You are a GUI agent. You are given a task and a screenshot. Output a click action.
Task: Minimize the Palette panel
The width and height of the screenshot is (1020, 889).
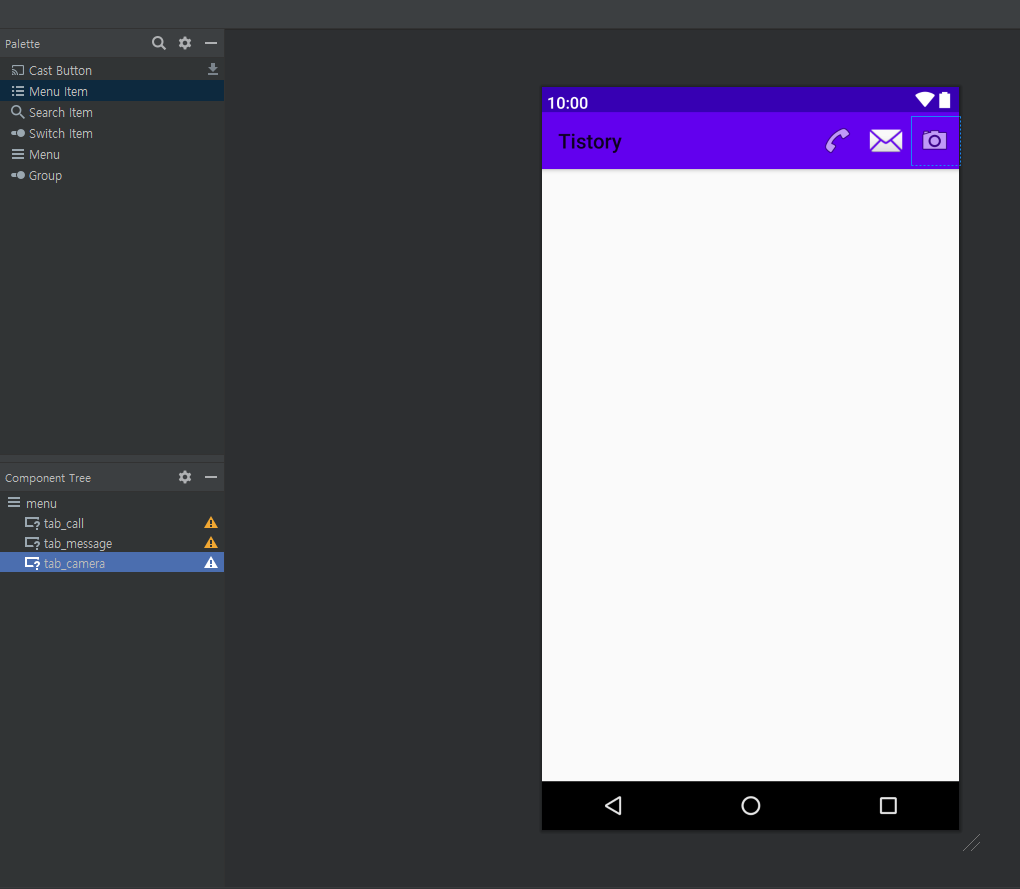pyautogui.click(x=211, y=43)
